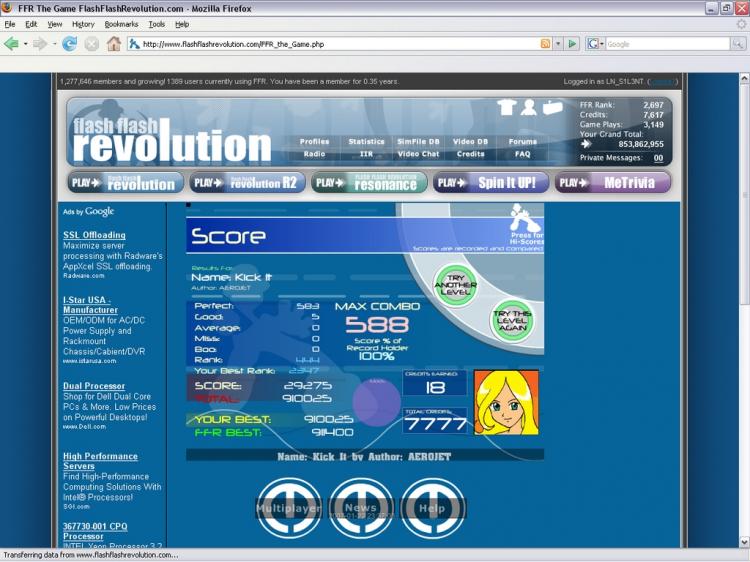This screenshot has width=750, height=562.
Task: Click the green Go arrow button
Action: pyautogui.click(x=572, y=44)
